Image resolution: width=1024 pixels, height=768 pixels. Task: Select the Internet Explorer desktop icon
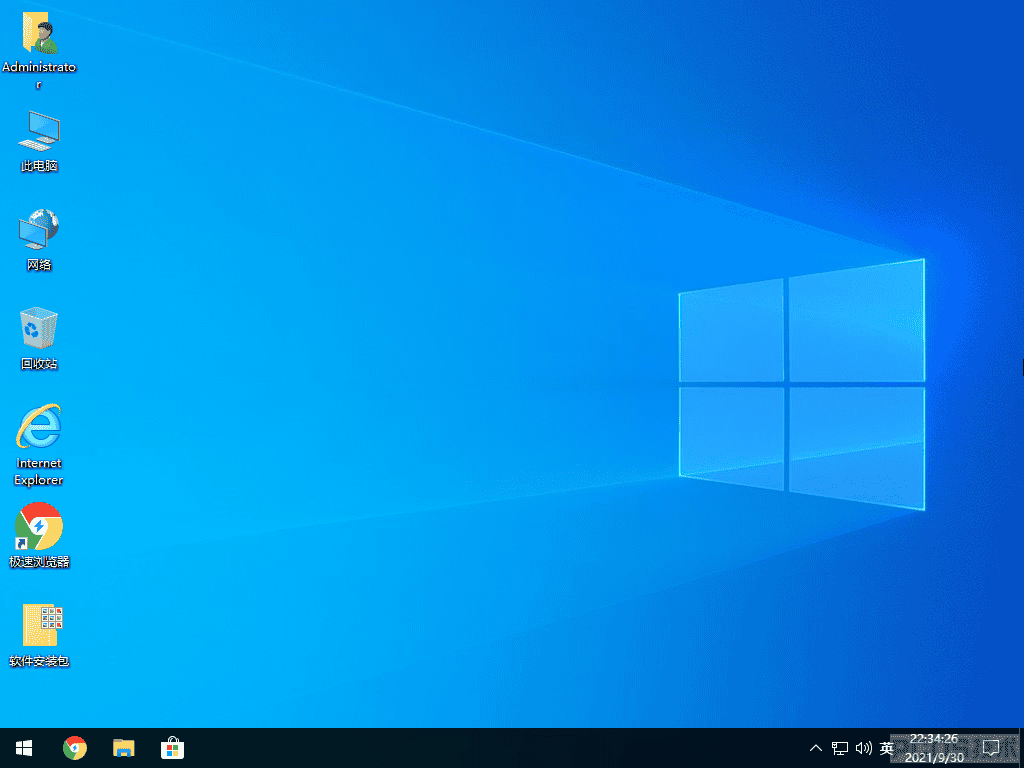coord(39,445)
